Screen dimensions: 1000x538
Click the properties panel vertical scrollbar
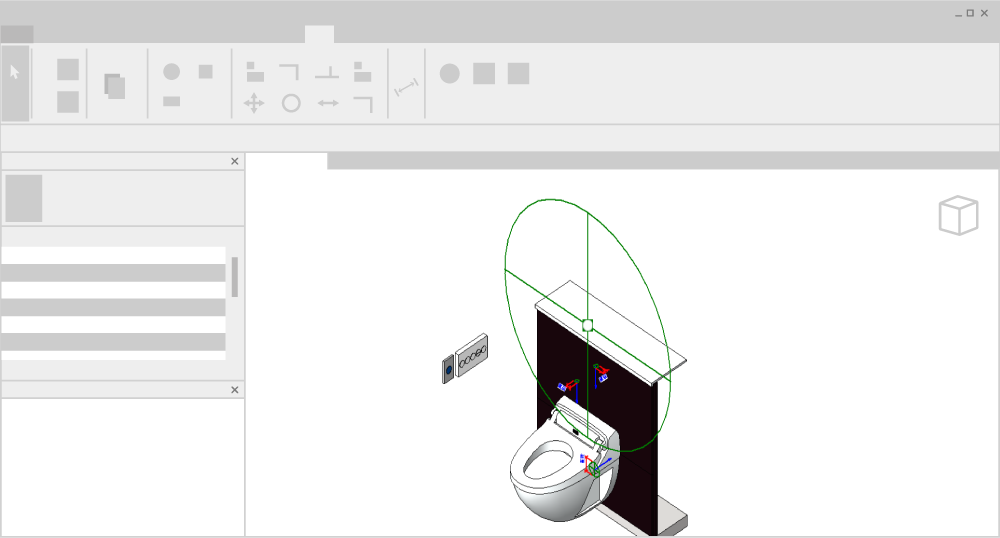pyautogui.click(x=235, y=277)
